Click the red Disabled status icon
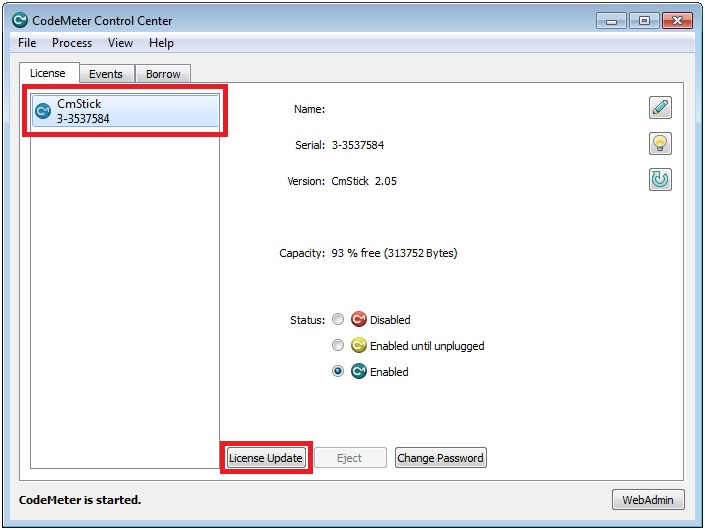 pos(359,319)
